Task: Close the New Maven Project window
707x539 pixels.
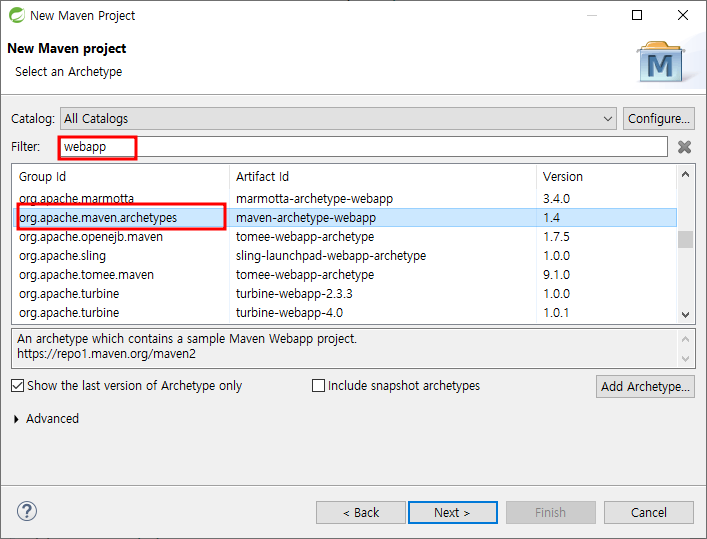Action: (683, 15)
